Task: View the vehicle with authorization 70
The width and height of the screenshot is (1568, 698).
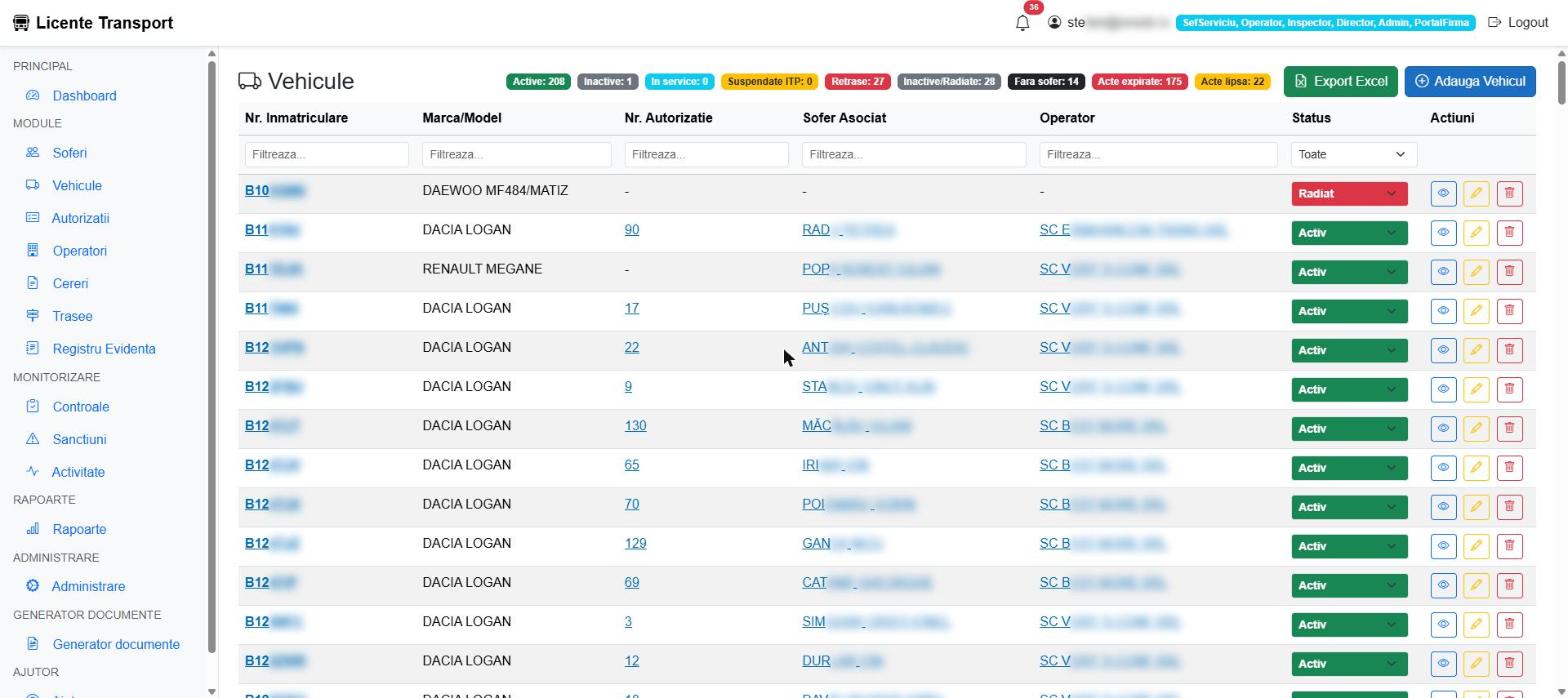Action: pos(1443,507)
